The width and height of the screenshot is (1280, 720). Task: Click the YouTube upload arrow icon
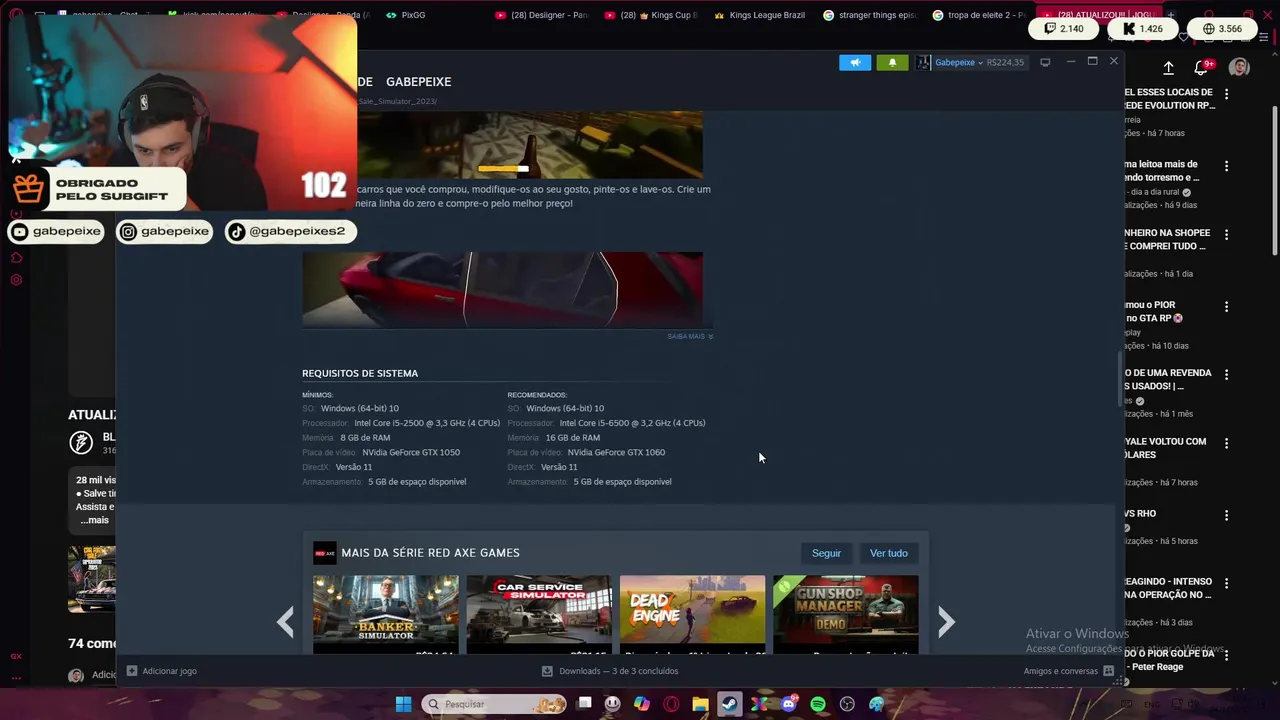1168,68
